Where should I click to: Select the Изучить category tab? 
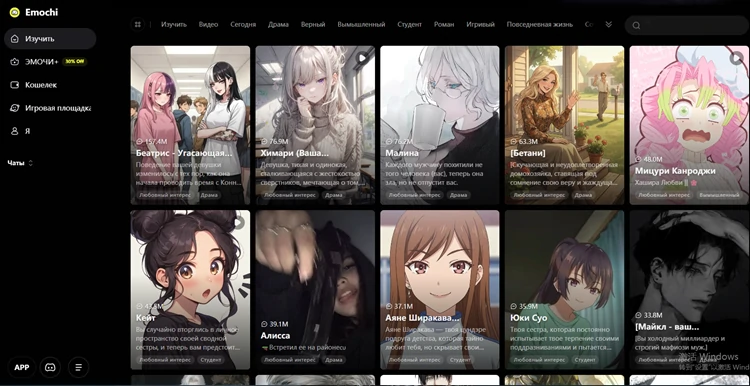coord(174,24)
